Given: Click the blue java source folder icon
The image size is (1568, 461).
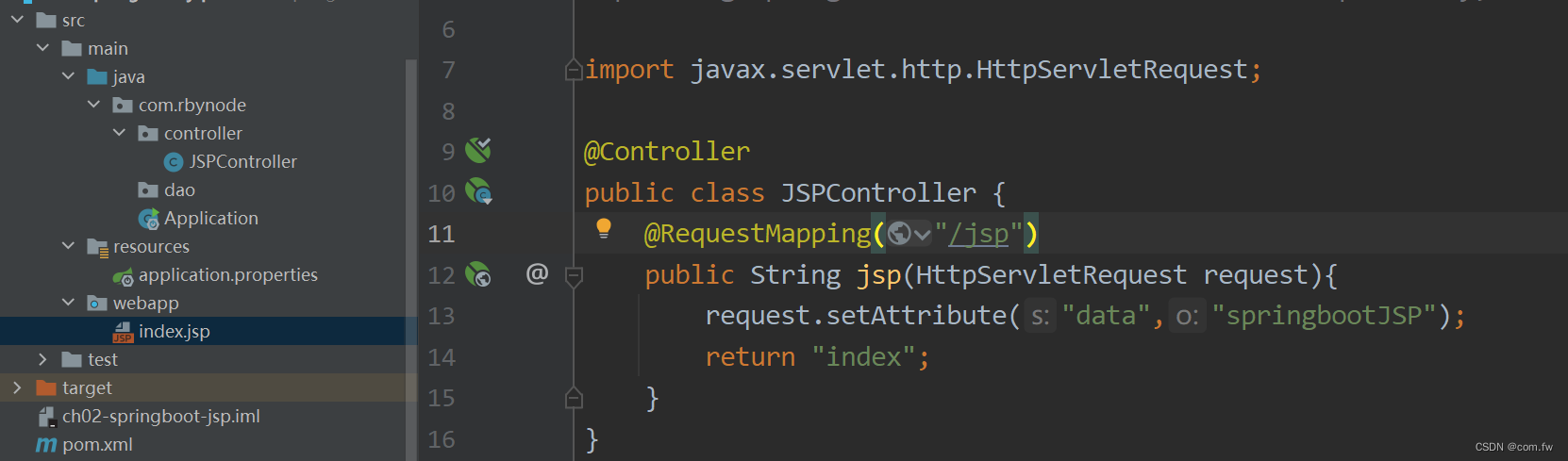Looking at the screenshot, I should point(97,76).
